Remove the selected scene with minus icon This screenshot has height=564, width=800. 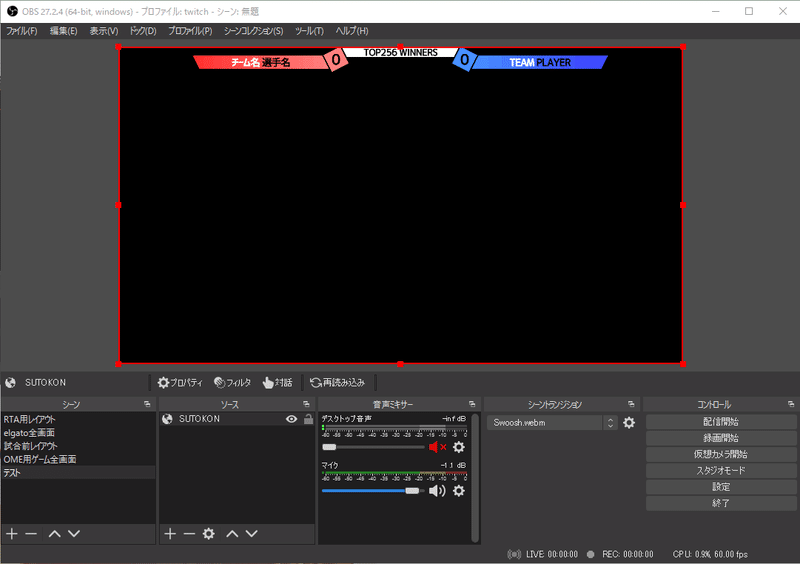coord(31,533)
